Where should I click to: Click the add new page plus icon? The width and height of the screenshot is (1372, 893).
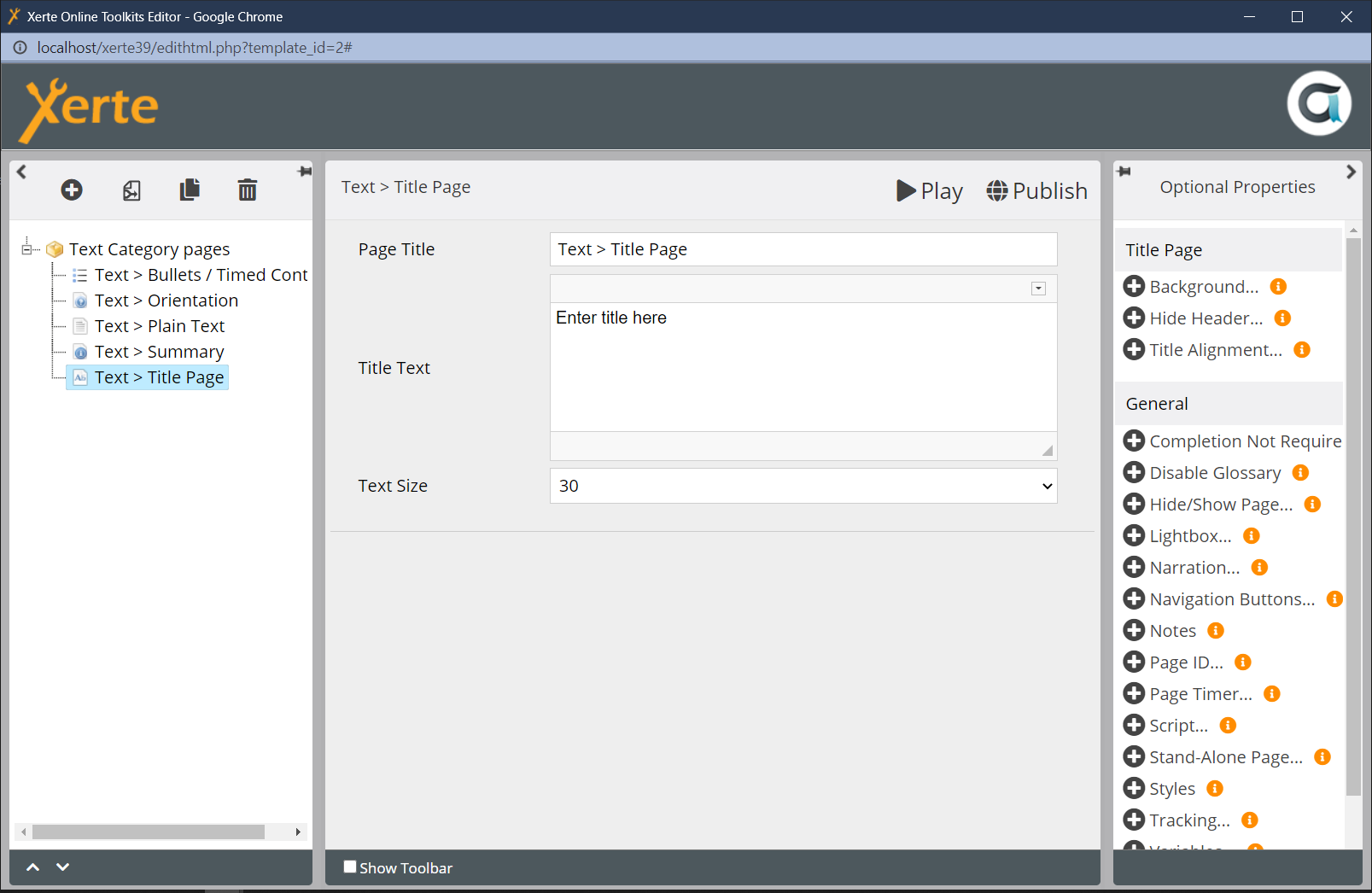click(x=72, y=190)
